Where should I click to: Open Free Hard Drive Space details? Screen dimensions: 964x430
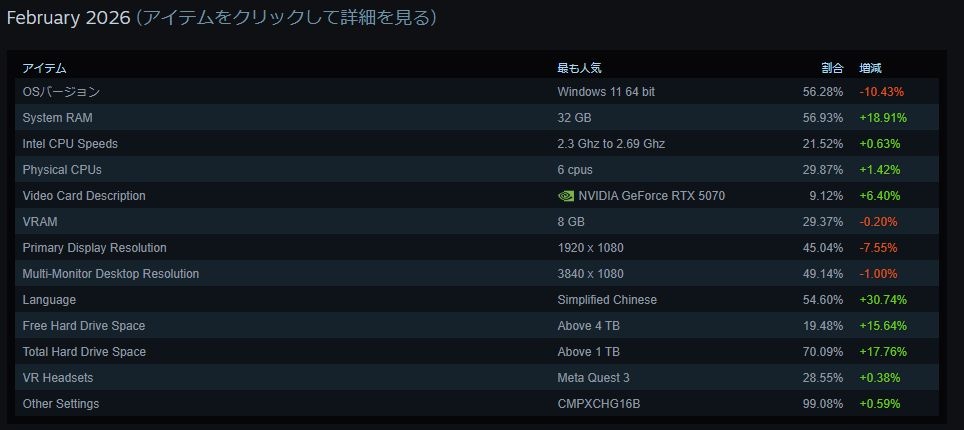click(x=83, y=326)
